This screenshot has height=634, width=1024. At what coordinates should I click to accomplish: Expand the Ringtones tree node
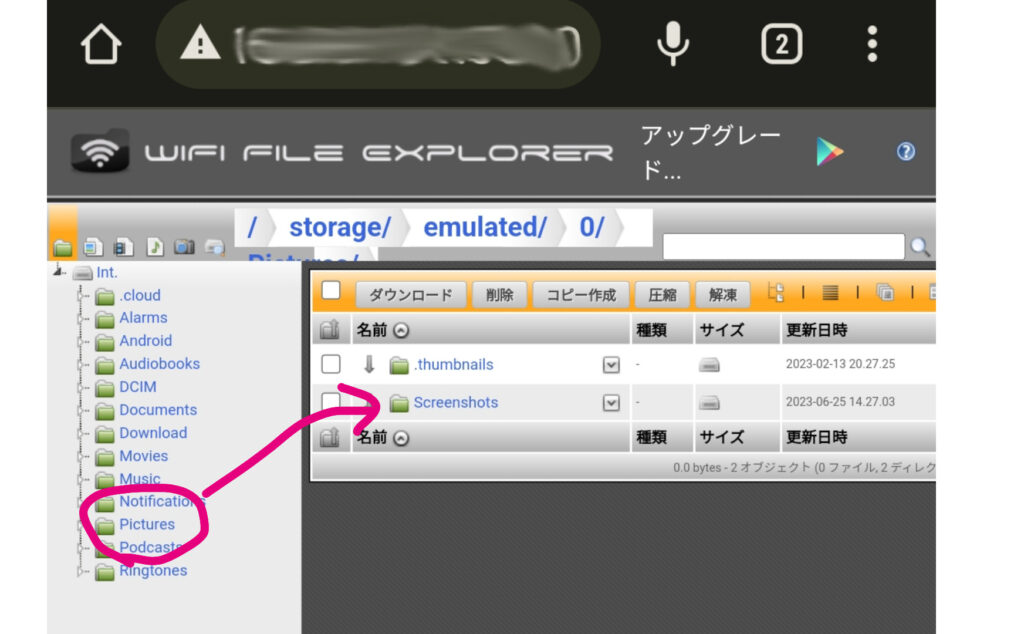[x=82, y=571]
